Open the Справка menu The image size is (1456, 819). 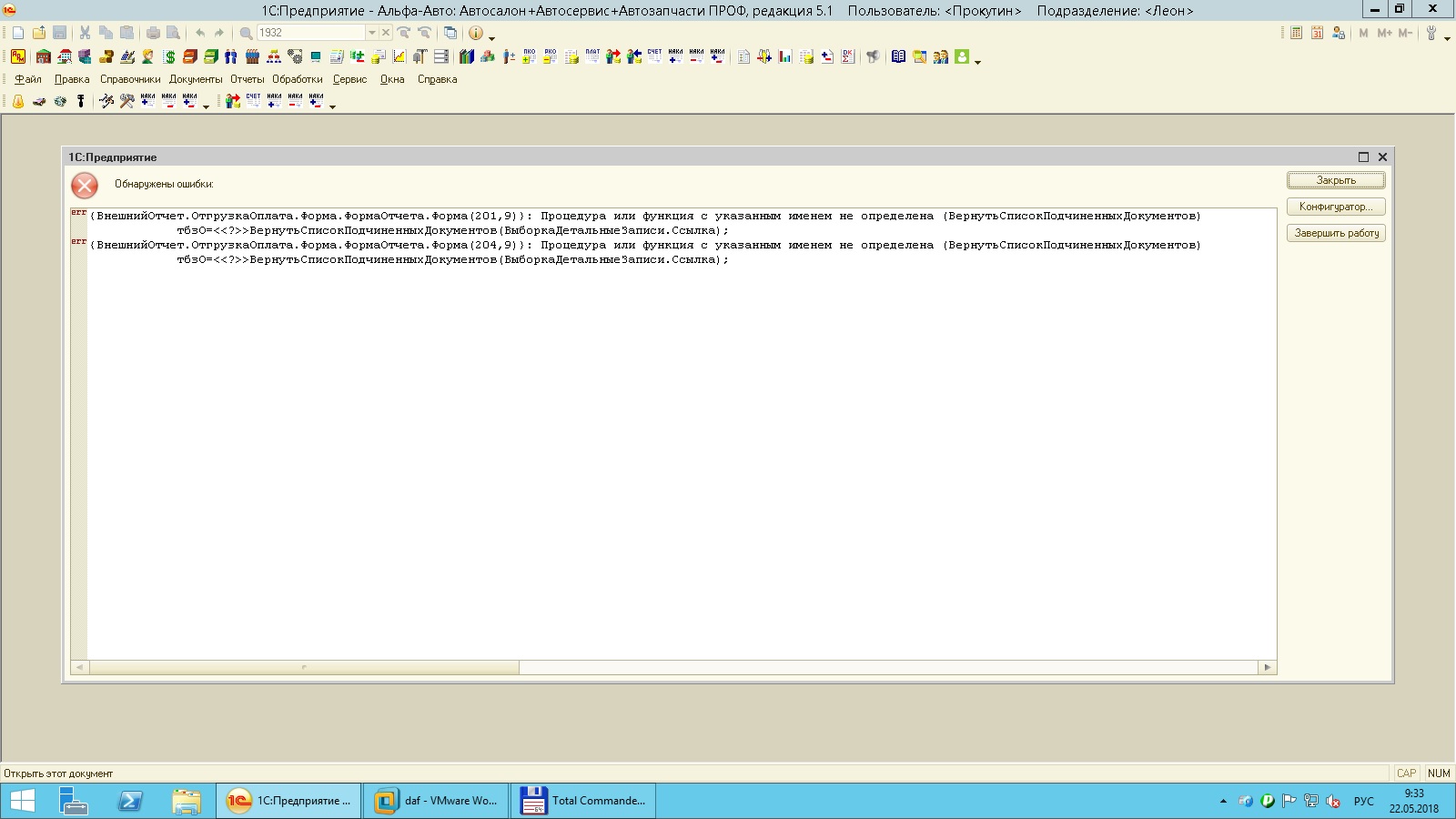coord(437,79)
